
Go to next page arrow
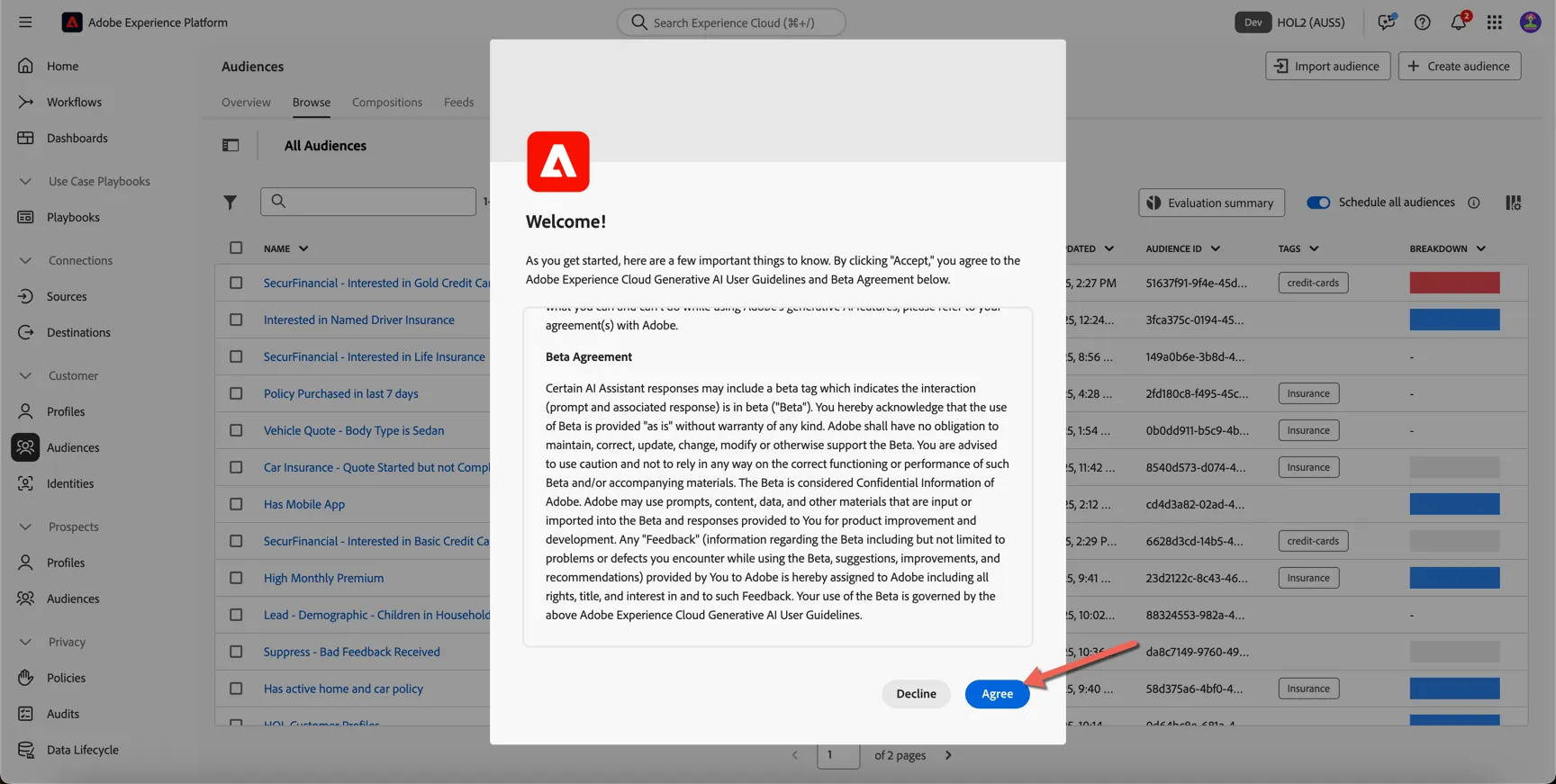point(948,755)
